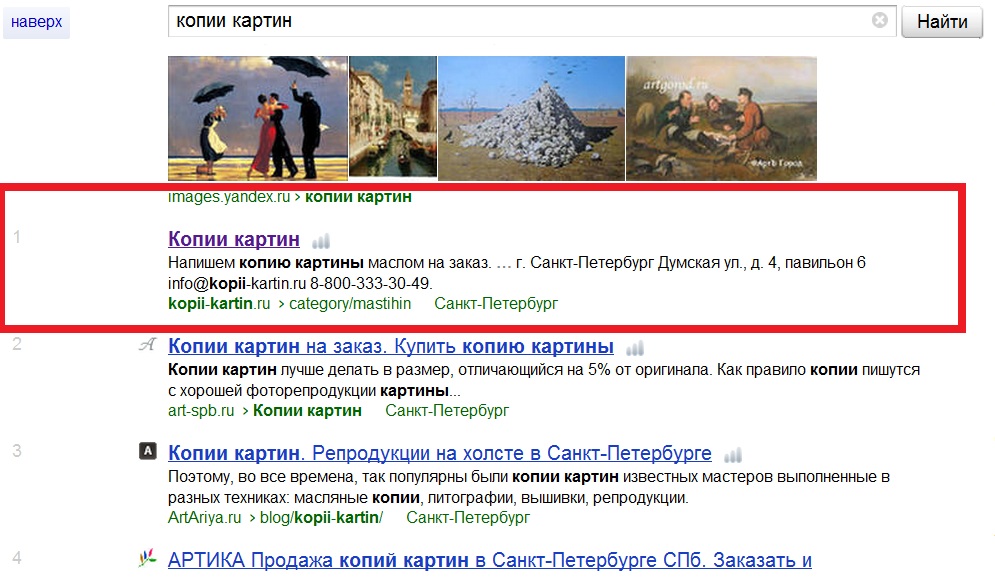This screenshot has height=577, width=995.
Task: Open Копии картин на заказ. Купить копию картины
Action: point(391,346)
